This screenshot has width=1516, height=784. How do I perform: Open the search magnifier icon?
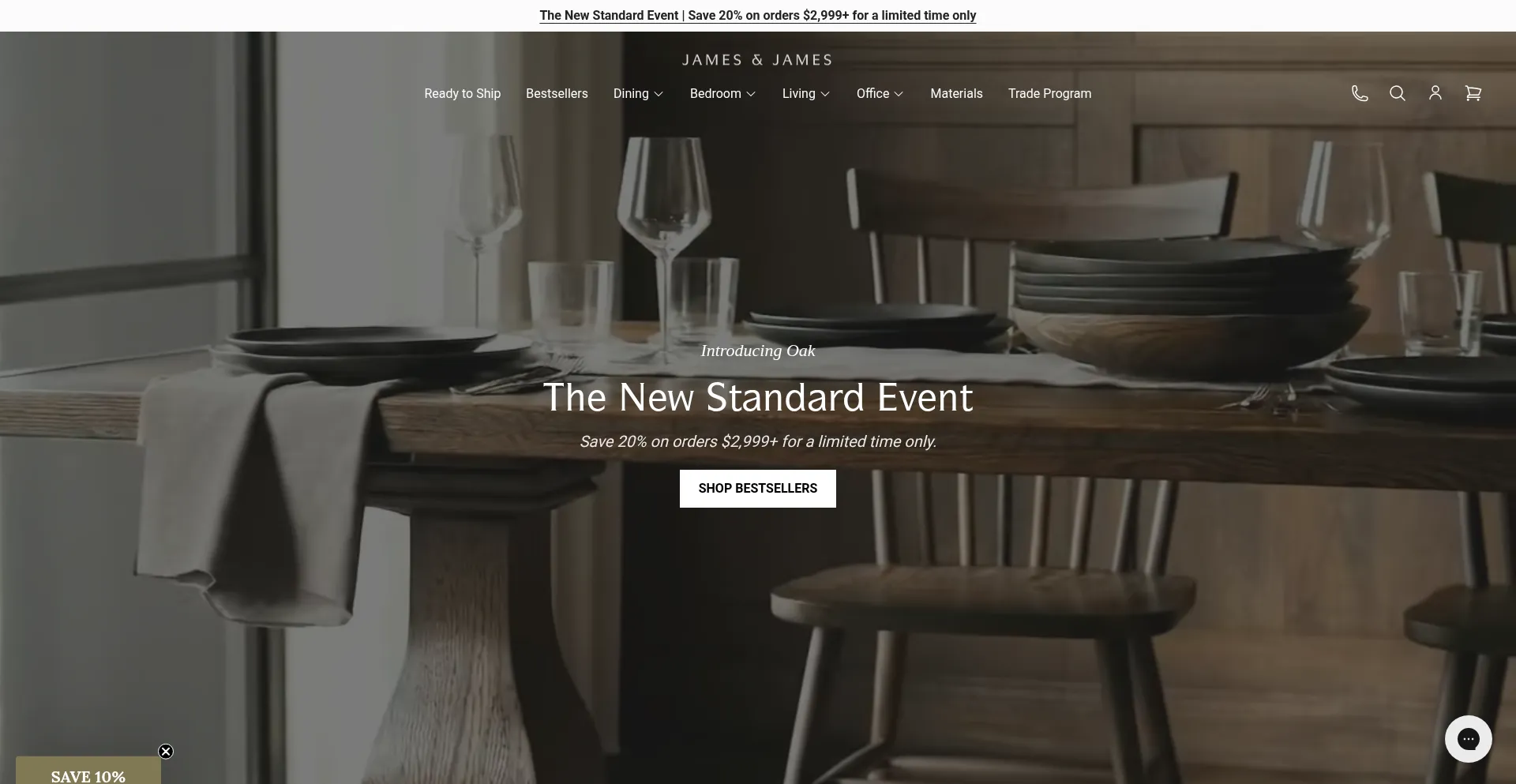pos(1398,93)
